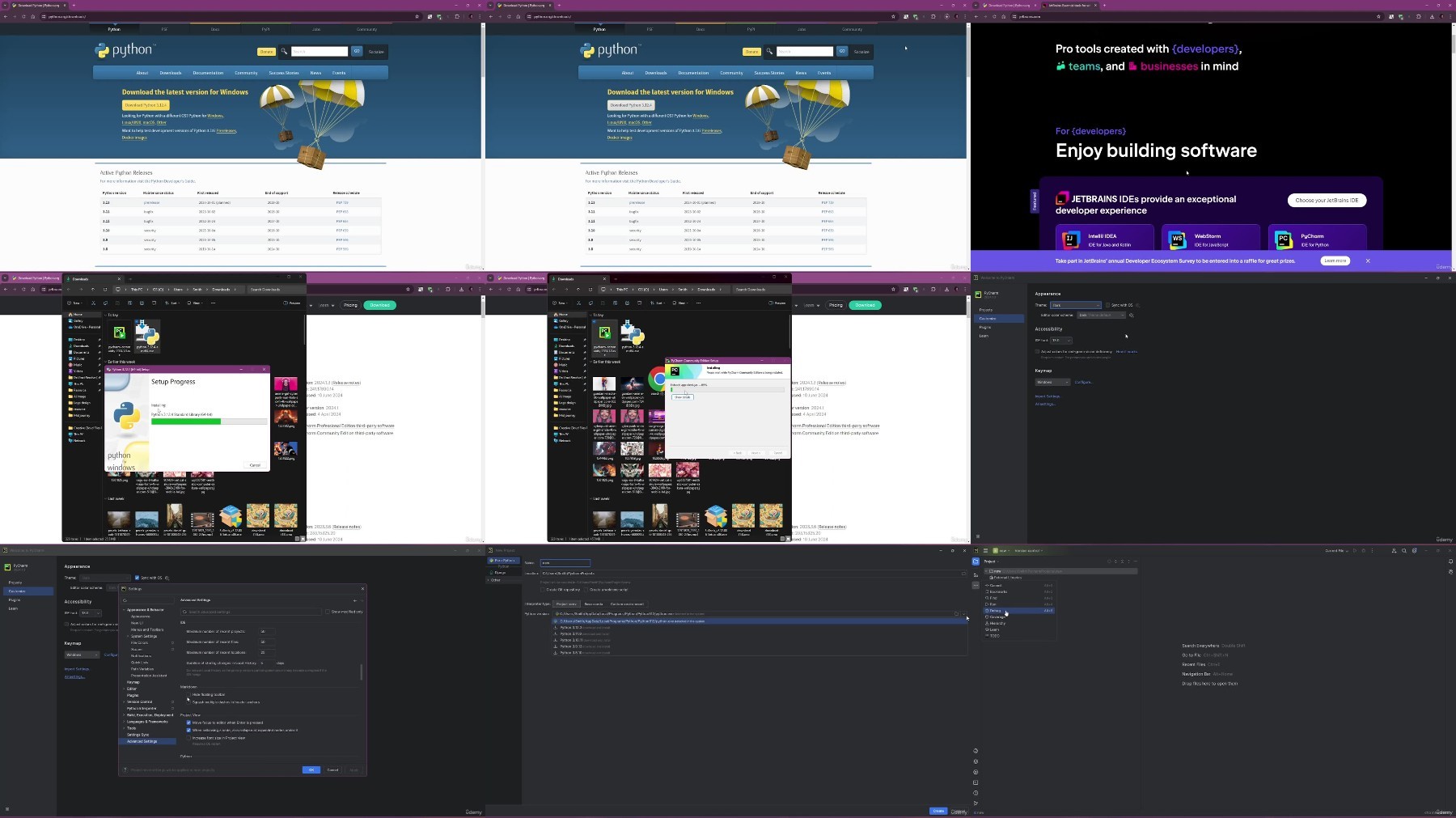Viewport: 1456px width, 818px height.
Task: Uncheck Move focus to editor when Enter pressed
Action: tap(188, 723)
